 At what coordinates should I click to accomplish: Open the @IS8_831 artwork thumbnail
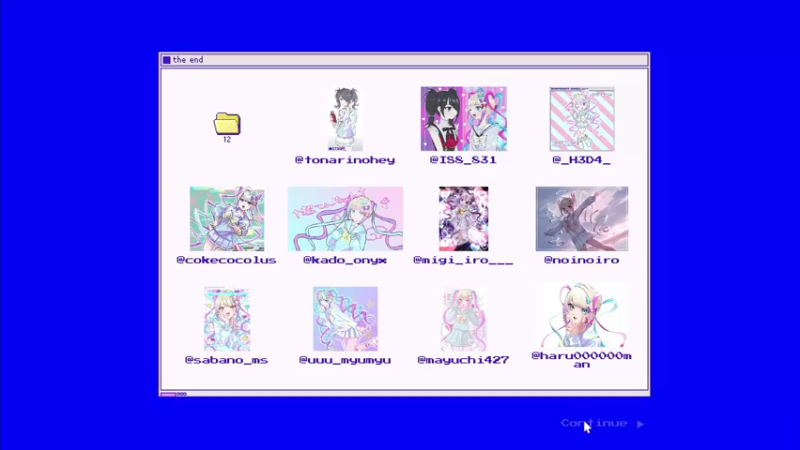pos(464,118)
